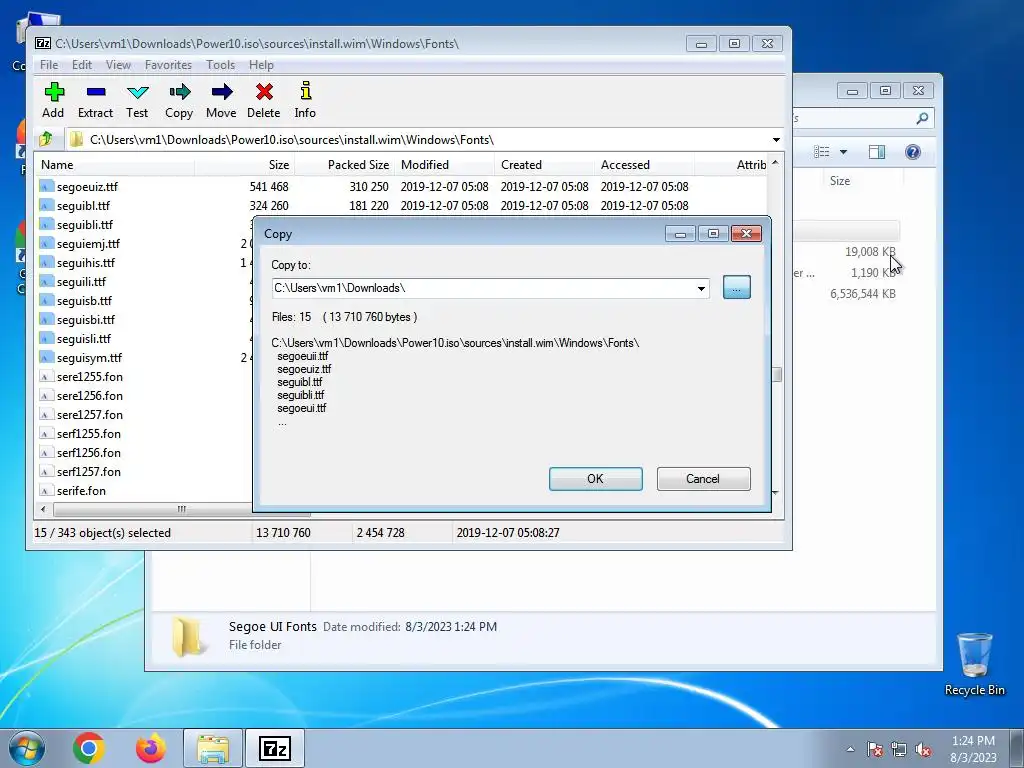Click the 6,536,544 KB entry in Explorer

863,294
